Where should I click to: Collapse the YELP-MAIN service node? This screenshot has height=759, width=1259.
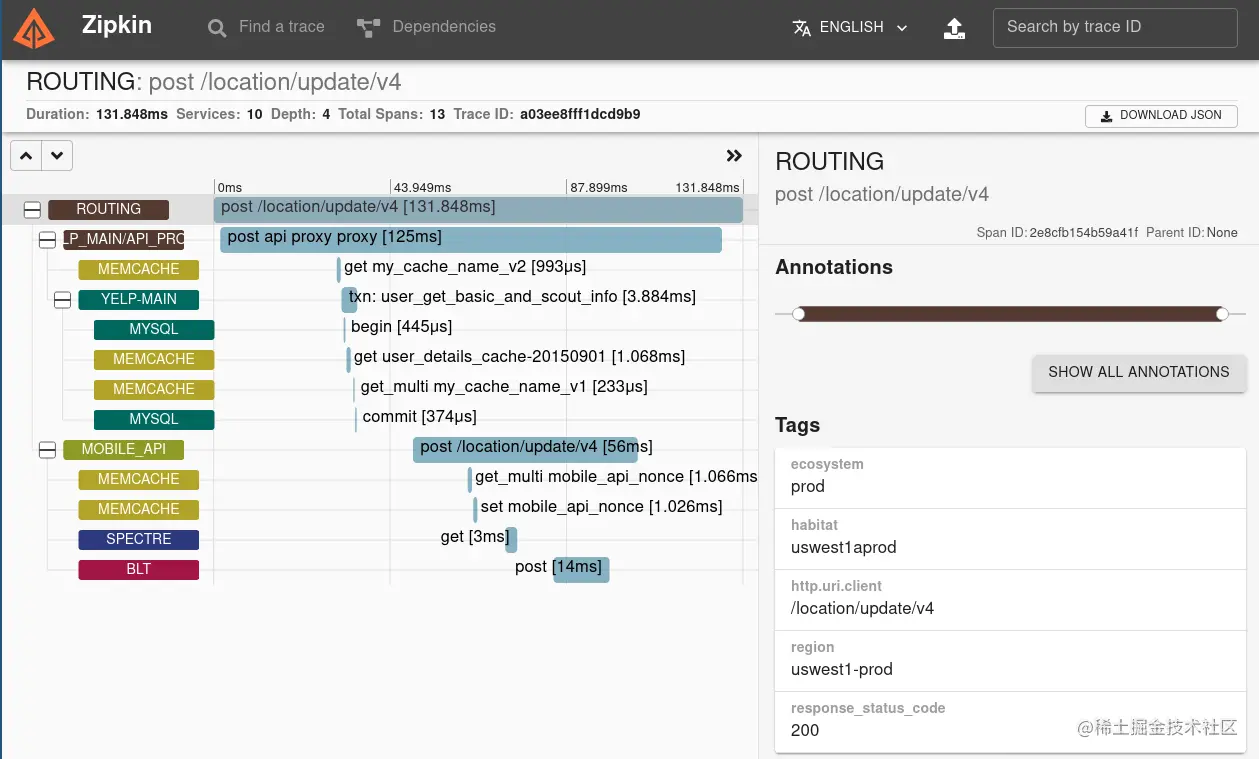click(62, 299)
